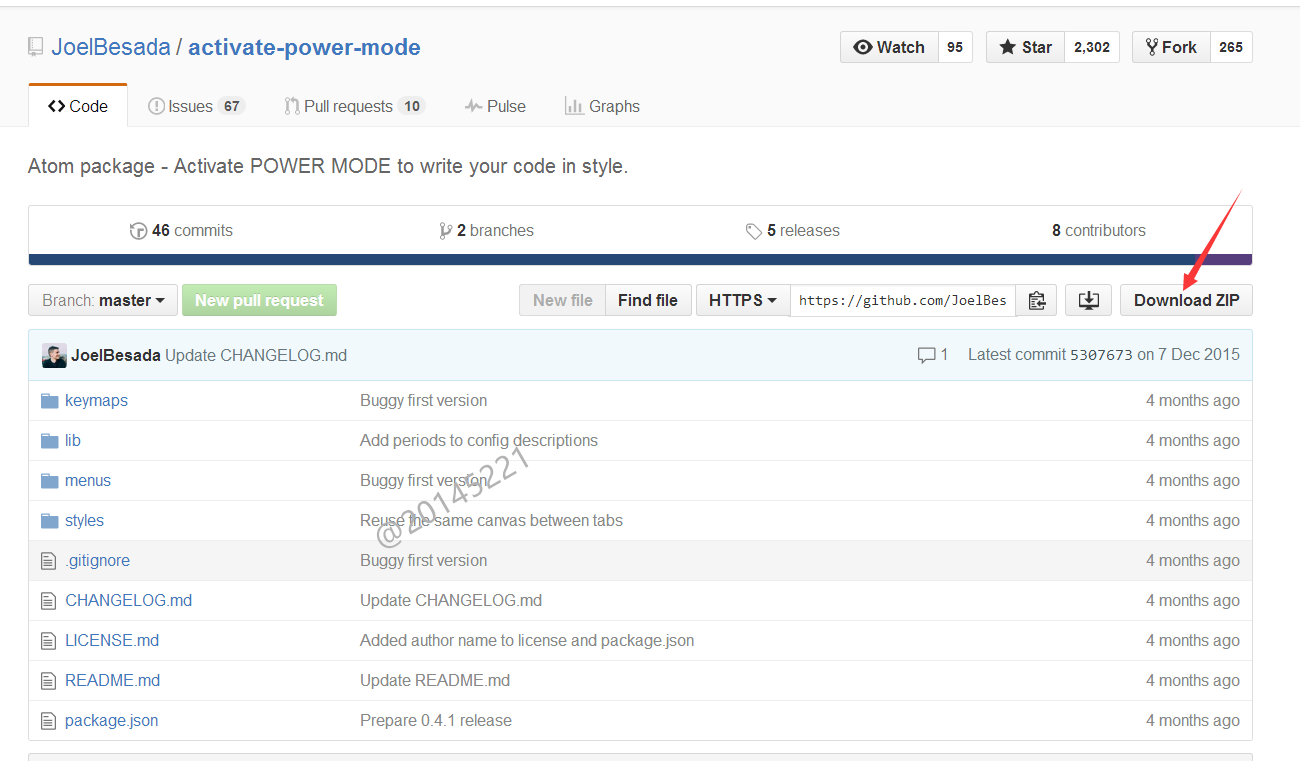
Task: Open the 95 watchers count
Action: 955,47
